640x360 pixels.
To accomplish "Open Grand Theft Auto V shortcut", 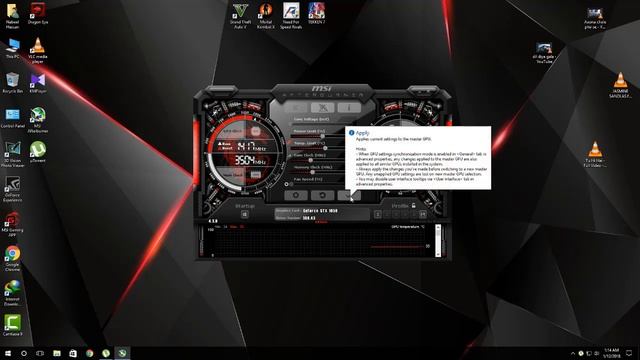I will (x=240, y=16).
